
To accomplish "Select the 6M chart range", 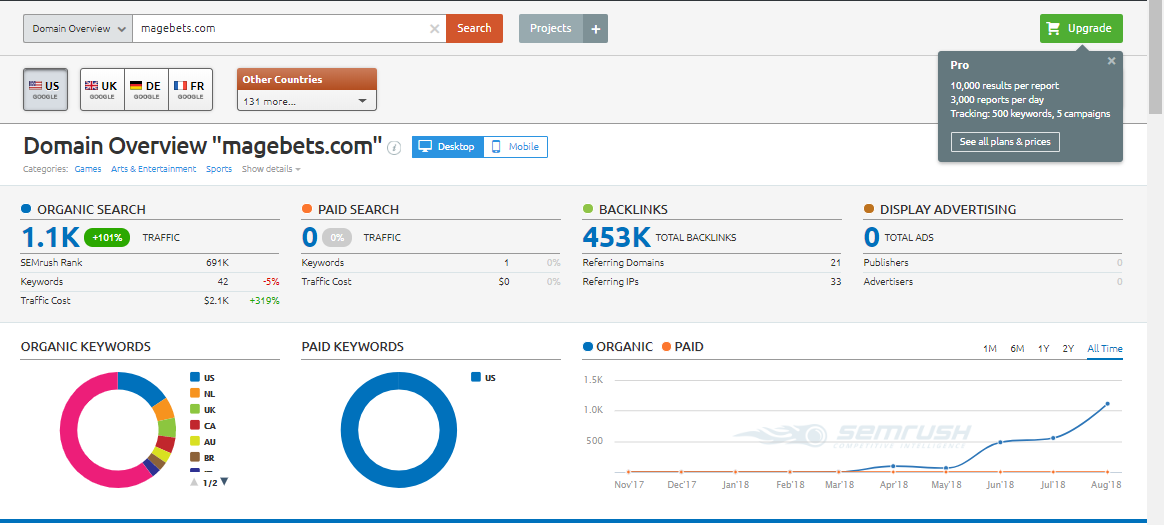I will coord(1017,348).
